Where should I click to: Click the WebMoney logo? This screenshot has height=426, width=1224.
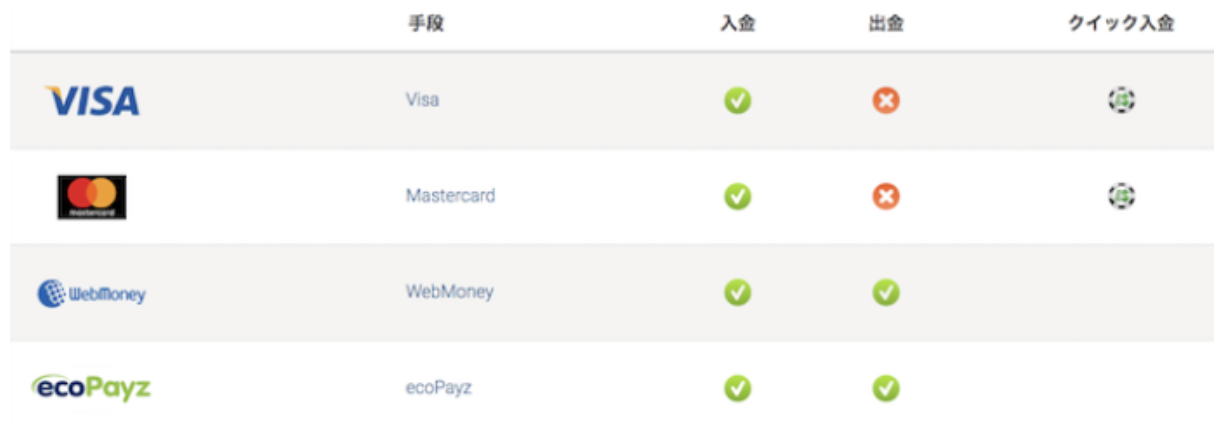(x=91, y=294)
